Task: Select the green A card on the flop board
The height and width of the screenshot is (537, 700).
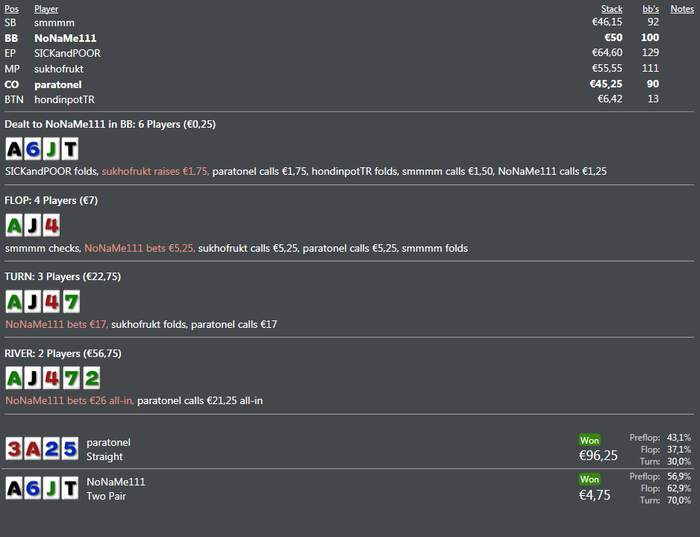Action: (14, 225)
